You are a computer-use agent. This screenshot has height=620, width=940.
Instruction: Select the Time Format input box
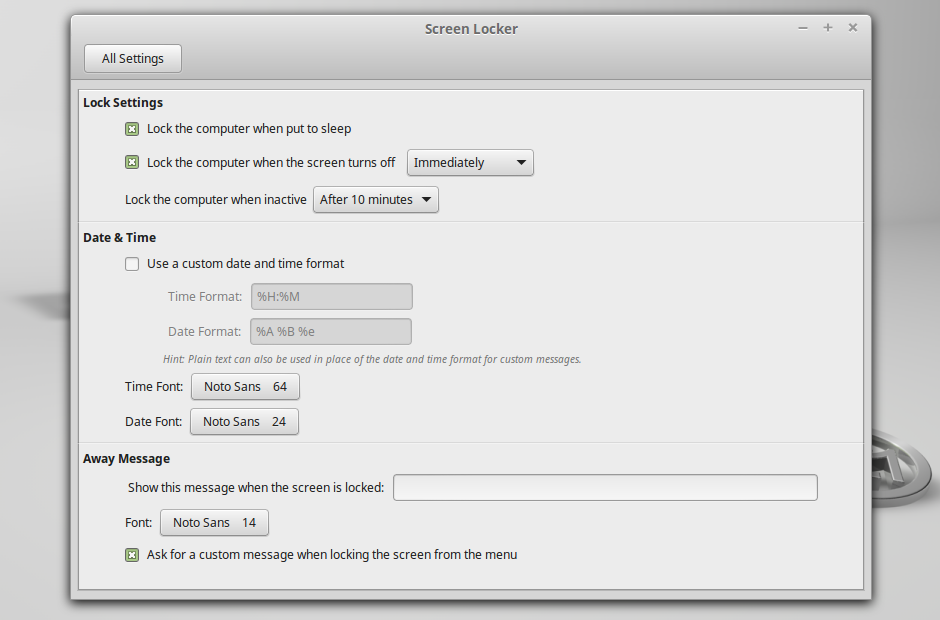pos(331,296)
